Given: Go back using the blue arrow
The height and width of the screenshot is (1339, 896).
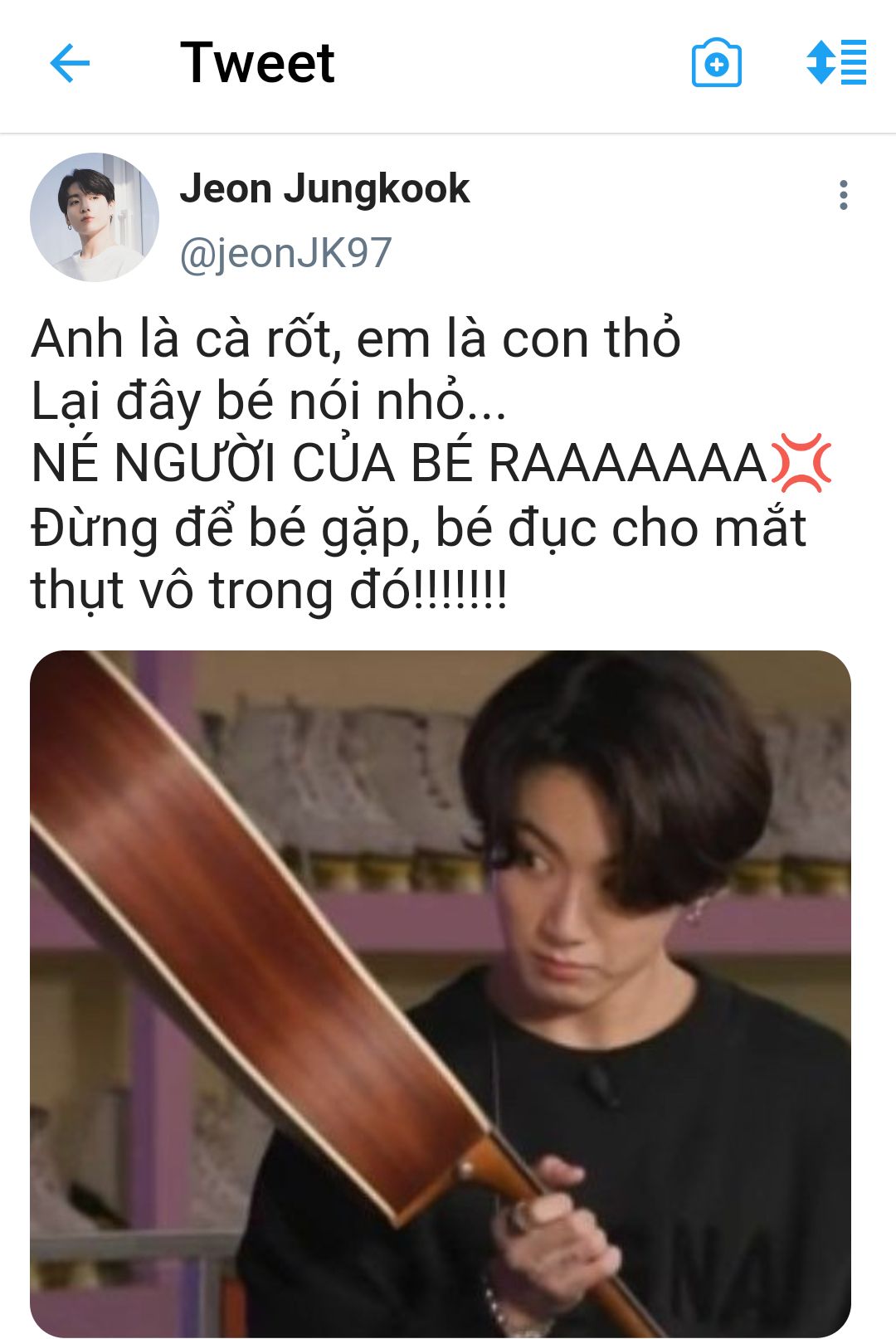Looking at the screenshot, I should coord(70,63).
